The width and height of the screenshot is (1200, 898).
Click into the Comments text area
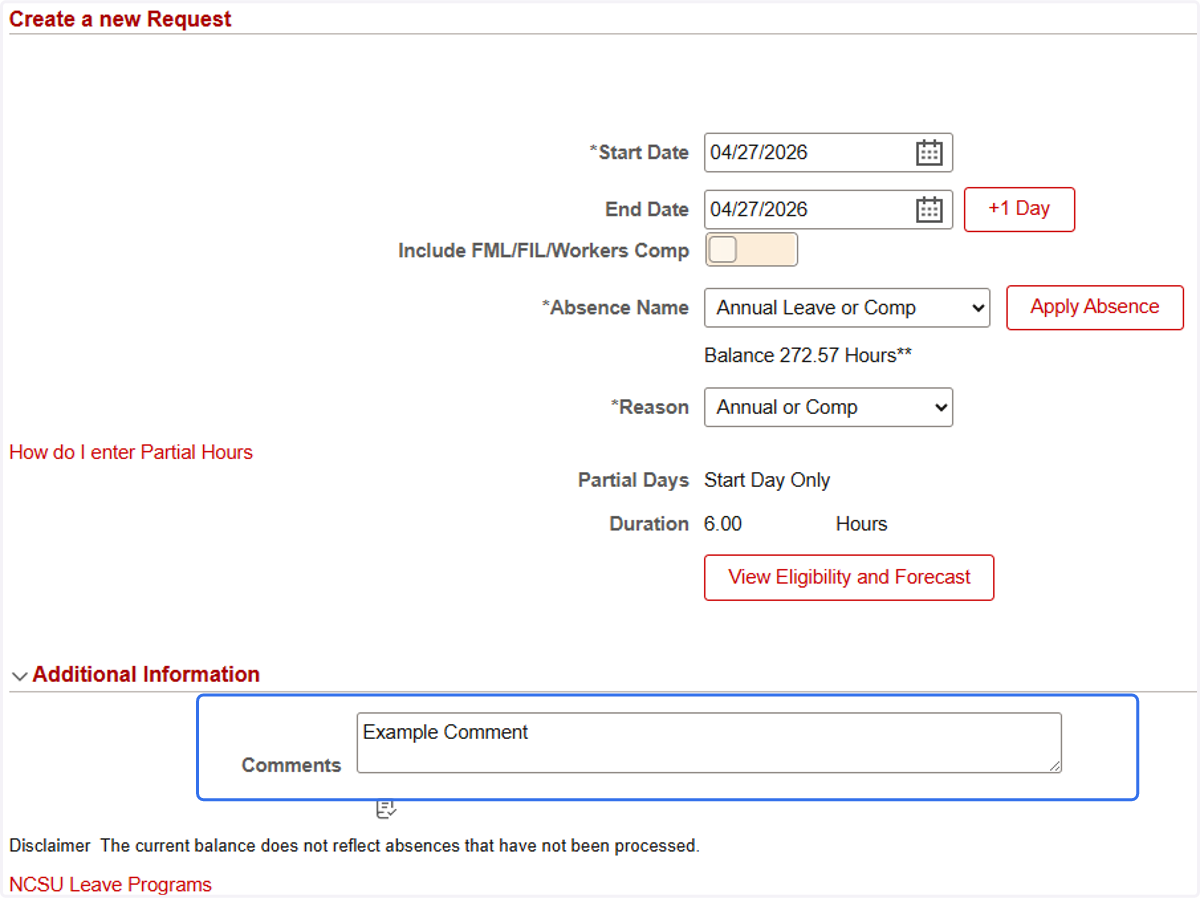point(709,742)
